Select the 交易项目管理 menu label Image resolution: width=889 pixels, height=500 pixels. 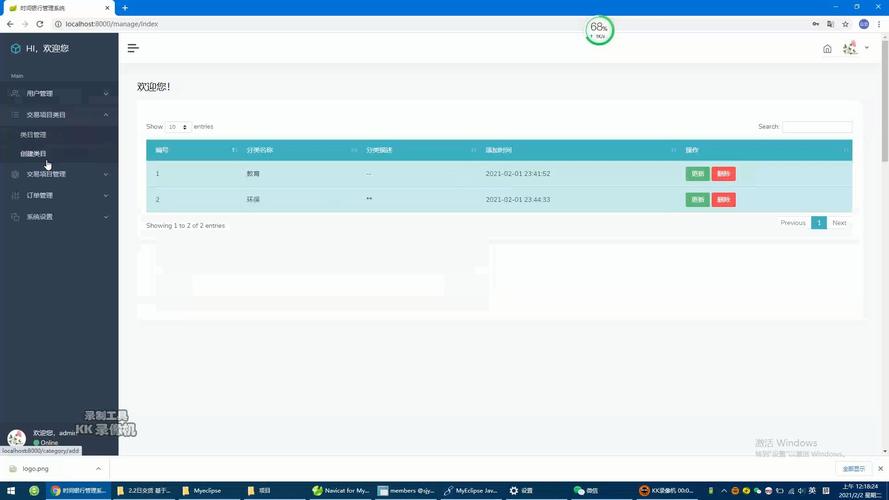click(46, 174)
